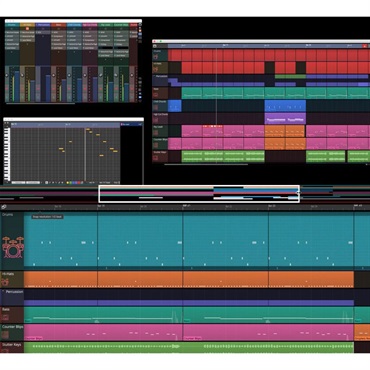
Task: Click the red button right of the upper arrangement ruler
Action: pos(365,46)
